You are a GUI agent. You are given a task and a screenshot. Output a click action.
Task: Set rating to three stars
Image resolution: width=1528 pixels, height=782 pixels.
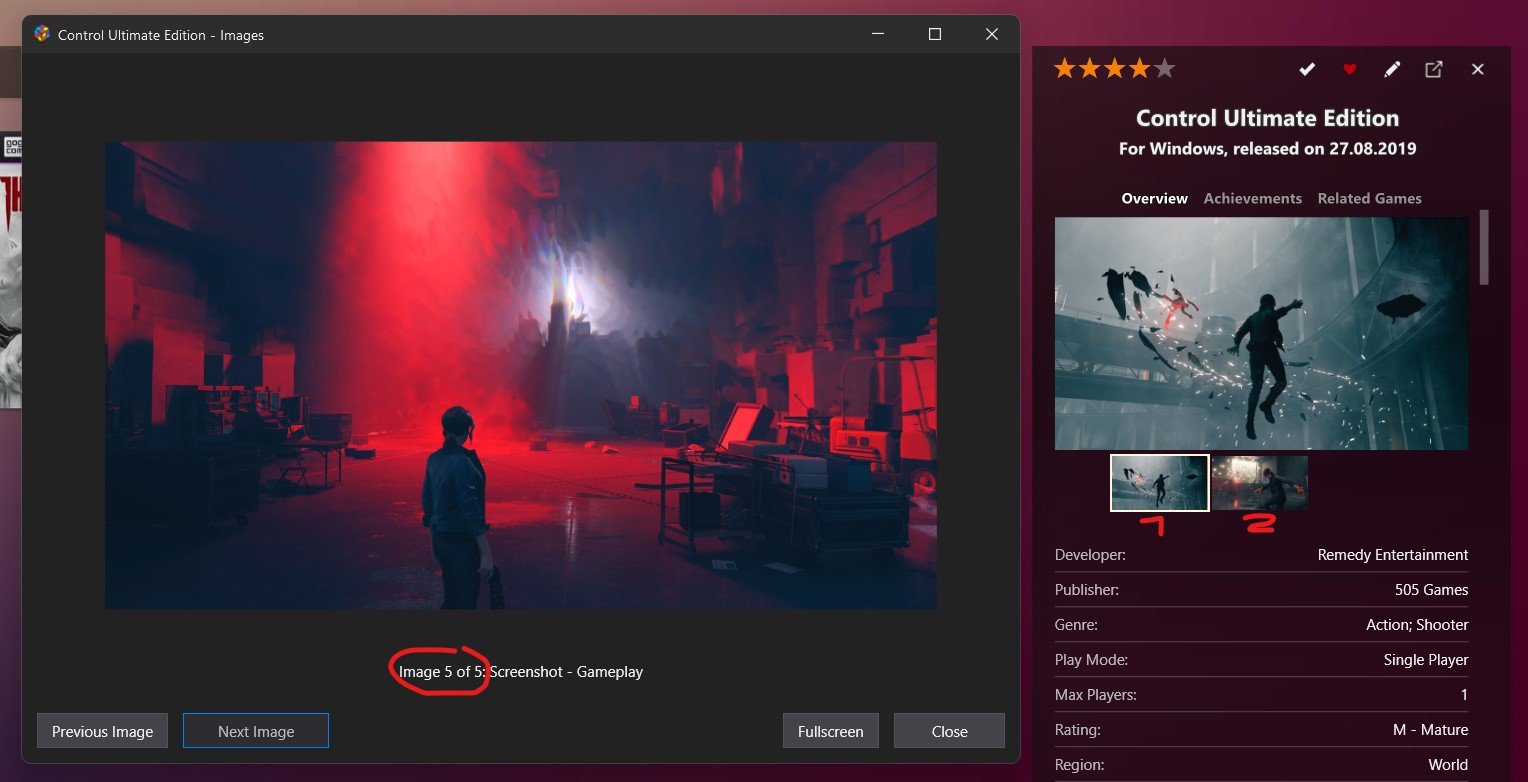[1114, 68]
